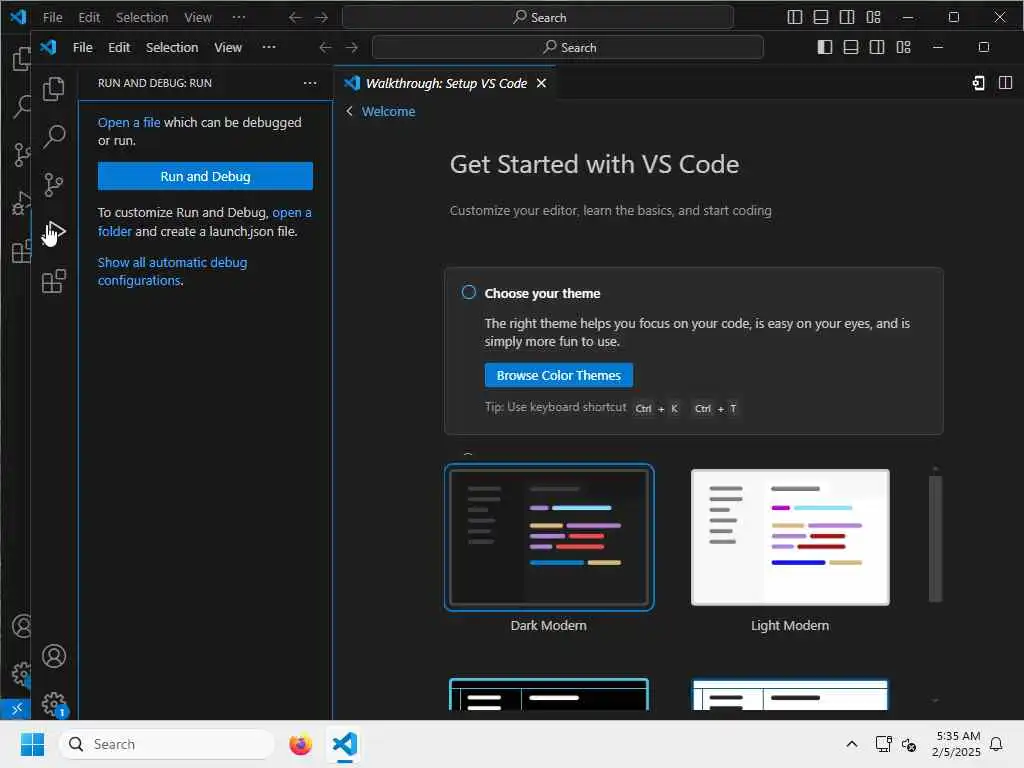Viewport: 1024px width, 768px height.
Task: Click blue Run and Debug button
Action: point(205,176)
